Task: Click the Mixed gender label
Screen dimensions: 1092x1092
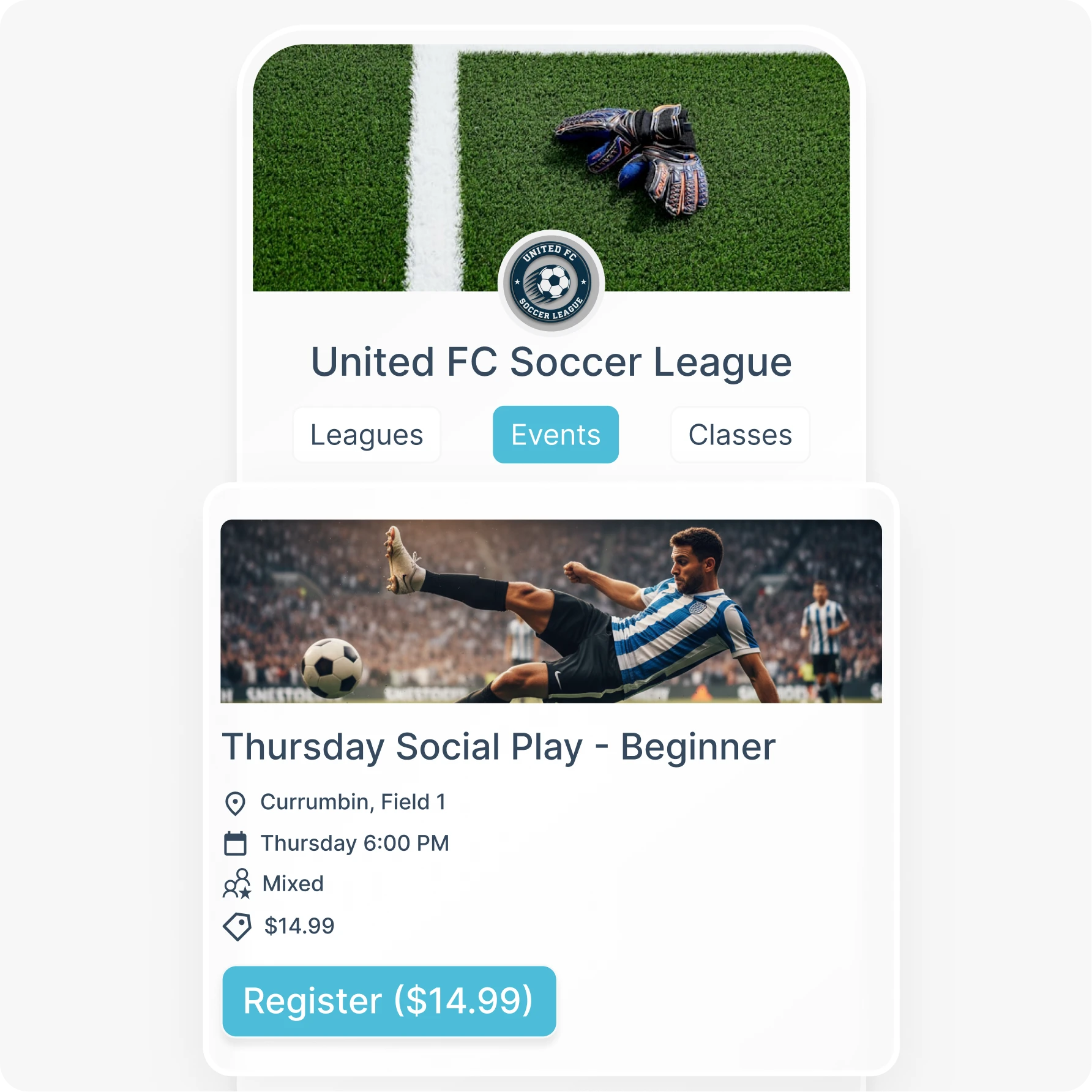Action: coord(293,884)
